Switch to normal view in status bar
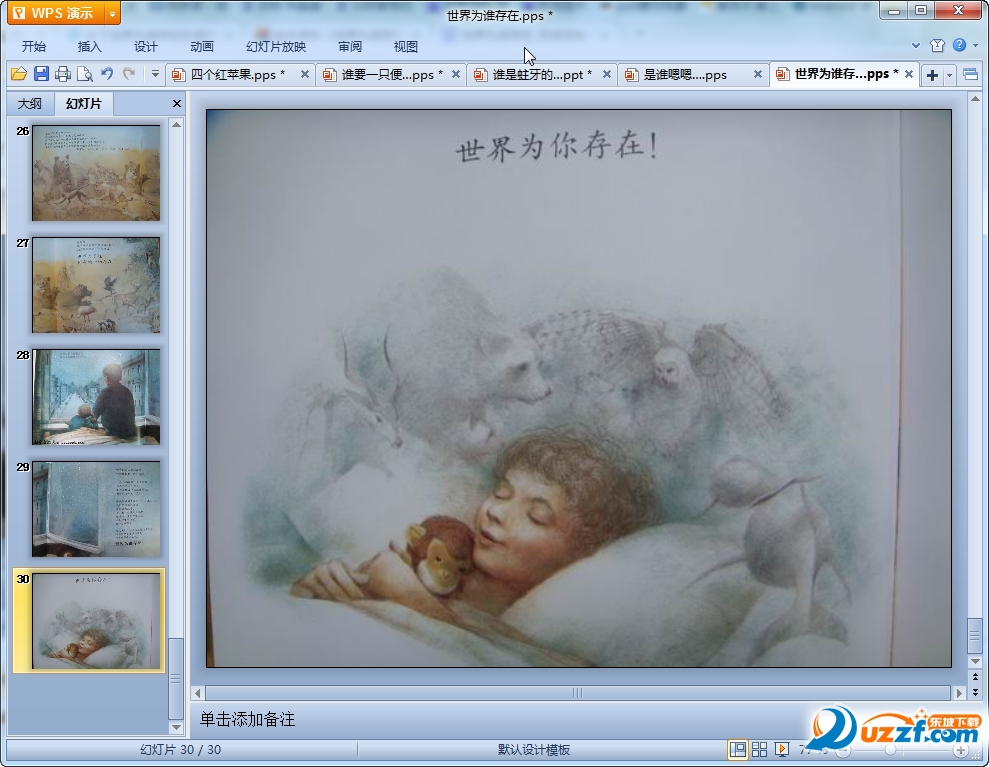The width and height of the screenshot is (989, 767). (x=737, y=749)
